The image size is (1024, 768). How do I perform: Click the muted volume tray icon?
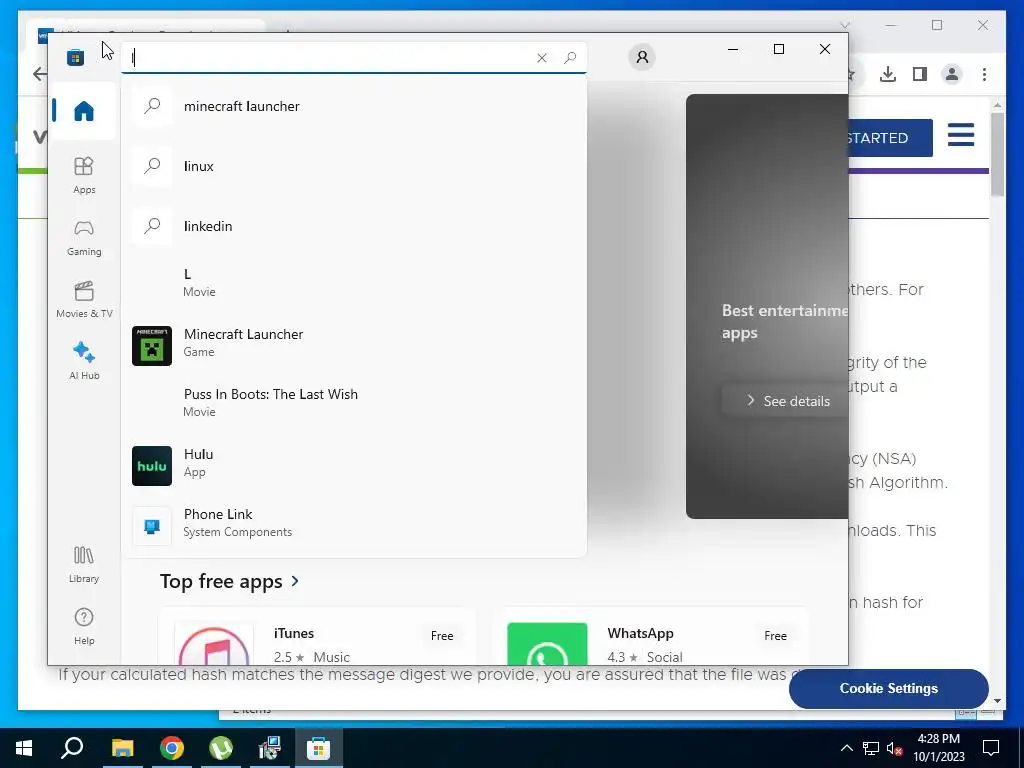[x=895, y=748]
